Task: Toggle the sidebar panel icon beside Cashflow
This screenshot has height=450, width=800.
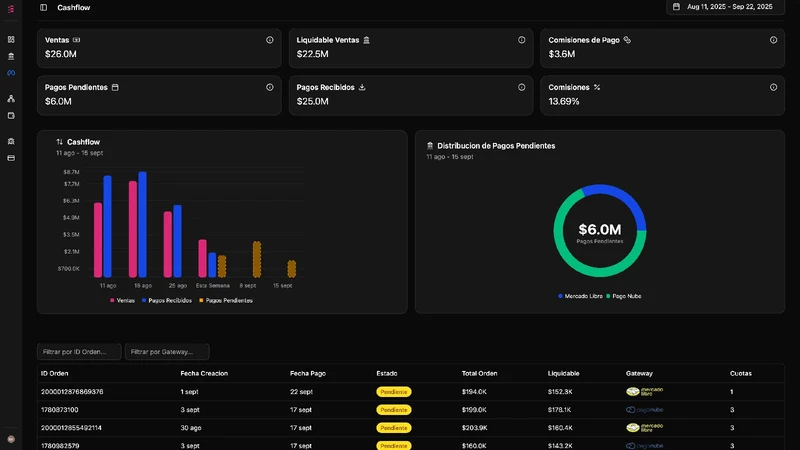Action: tap(43, 7)
